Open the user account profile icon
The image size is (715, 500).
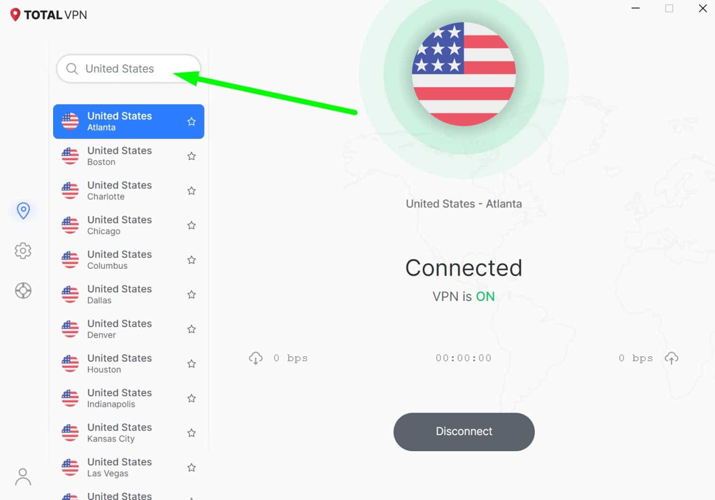point(23,477)
